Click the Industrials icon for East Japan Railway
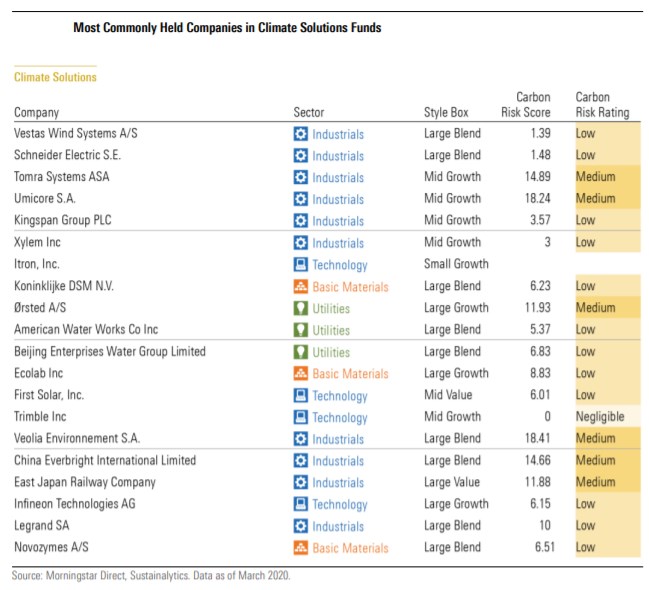The width and height of the screenshot is (649, 590). click(300, 483)
